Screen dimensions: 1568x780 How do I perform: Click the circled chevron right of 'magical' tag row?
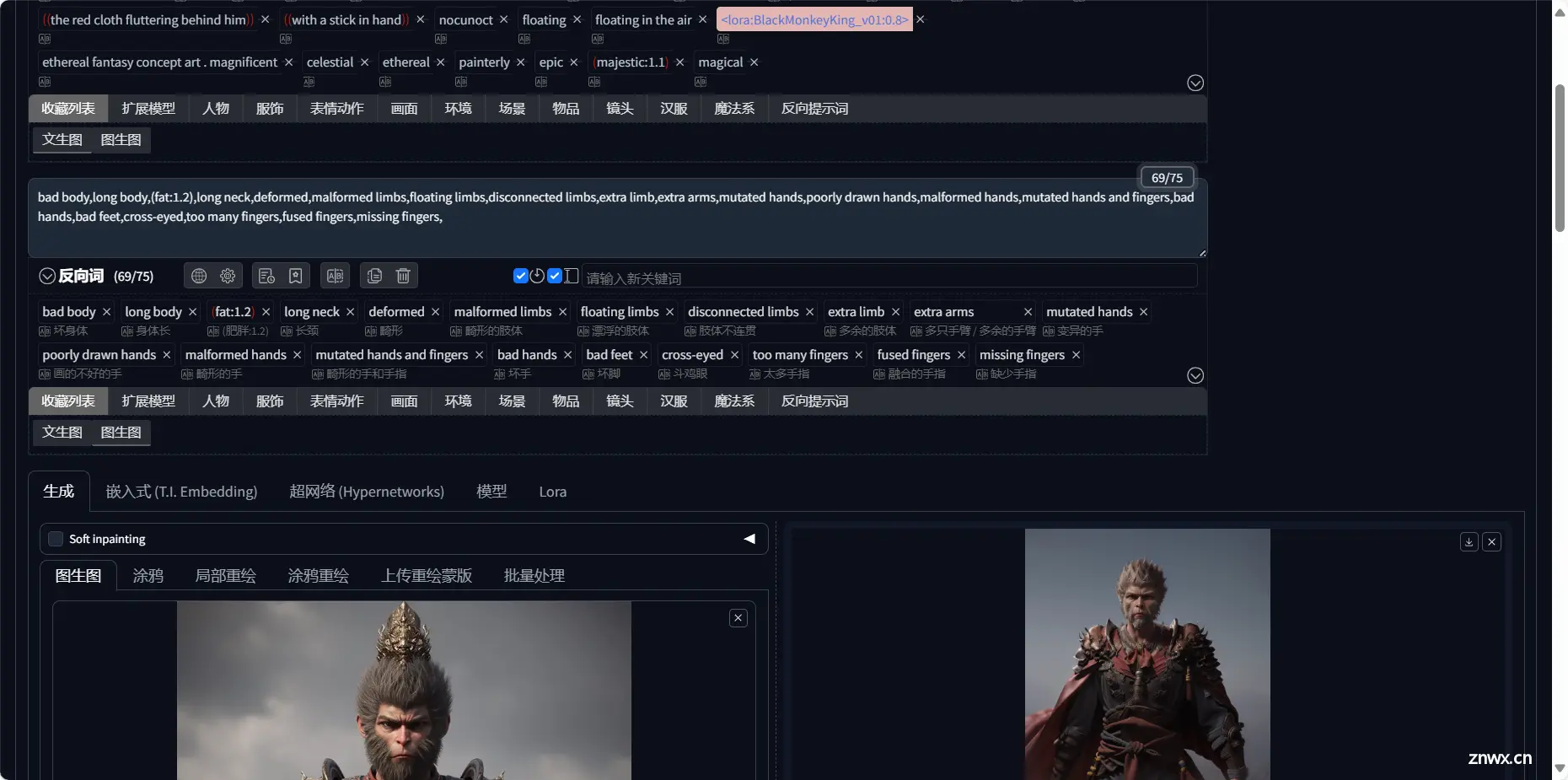[x=1195, y=83]
